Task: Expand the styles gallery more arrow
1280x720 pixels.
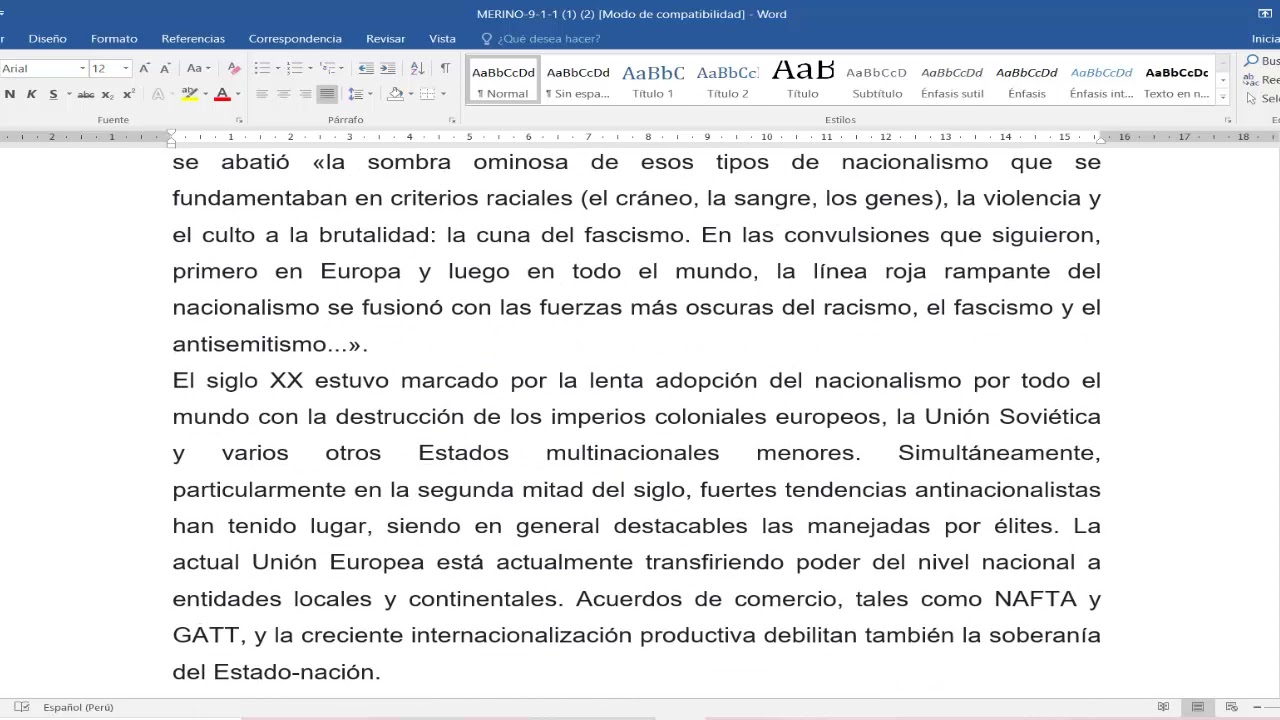Action: pyautogui.click(x=1222, y=96)
